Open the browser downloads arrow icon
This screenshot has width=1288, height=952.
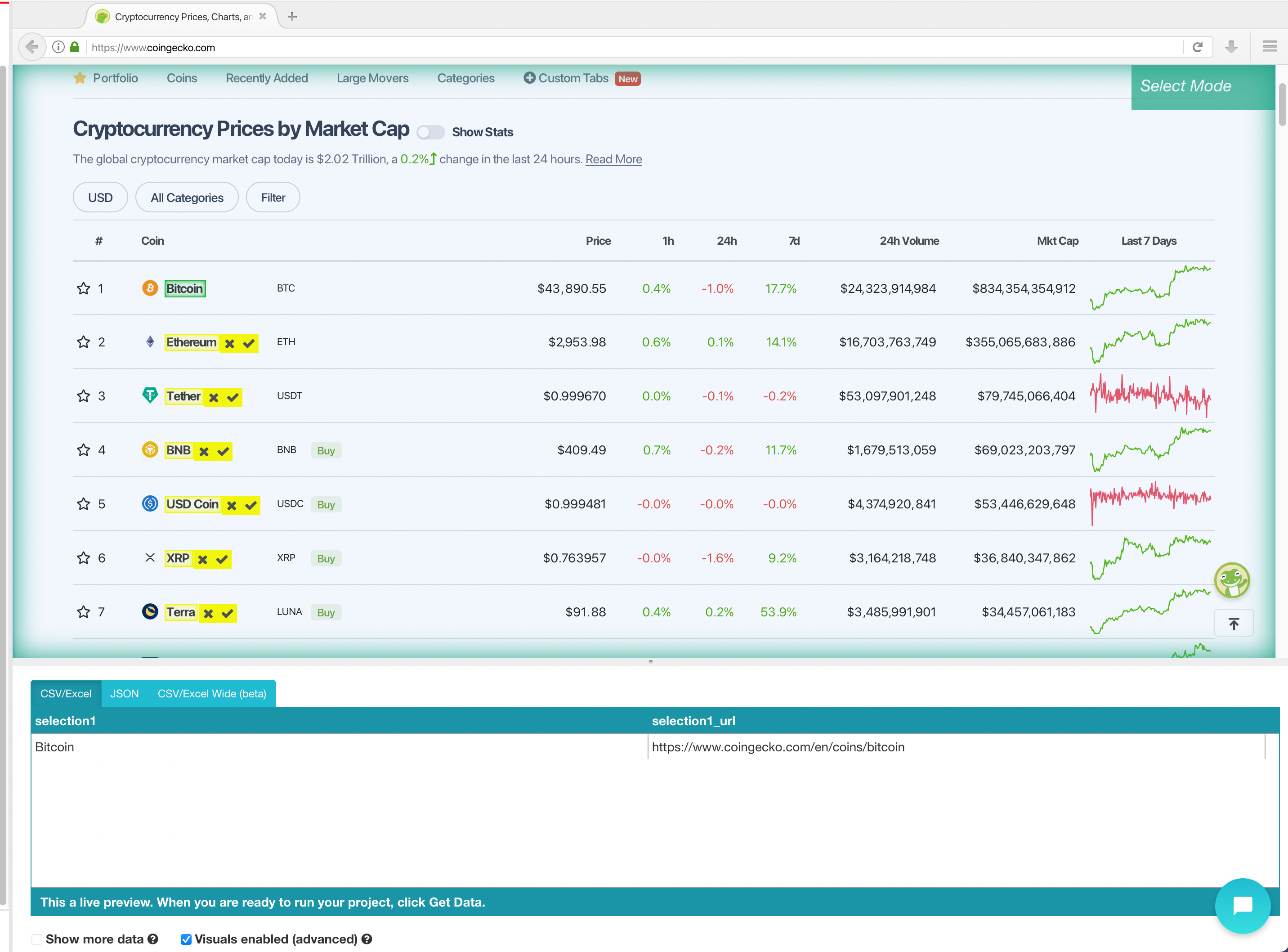[x=1231, y=47]
